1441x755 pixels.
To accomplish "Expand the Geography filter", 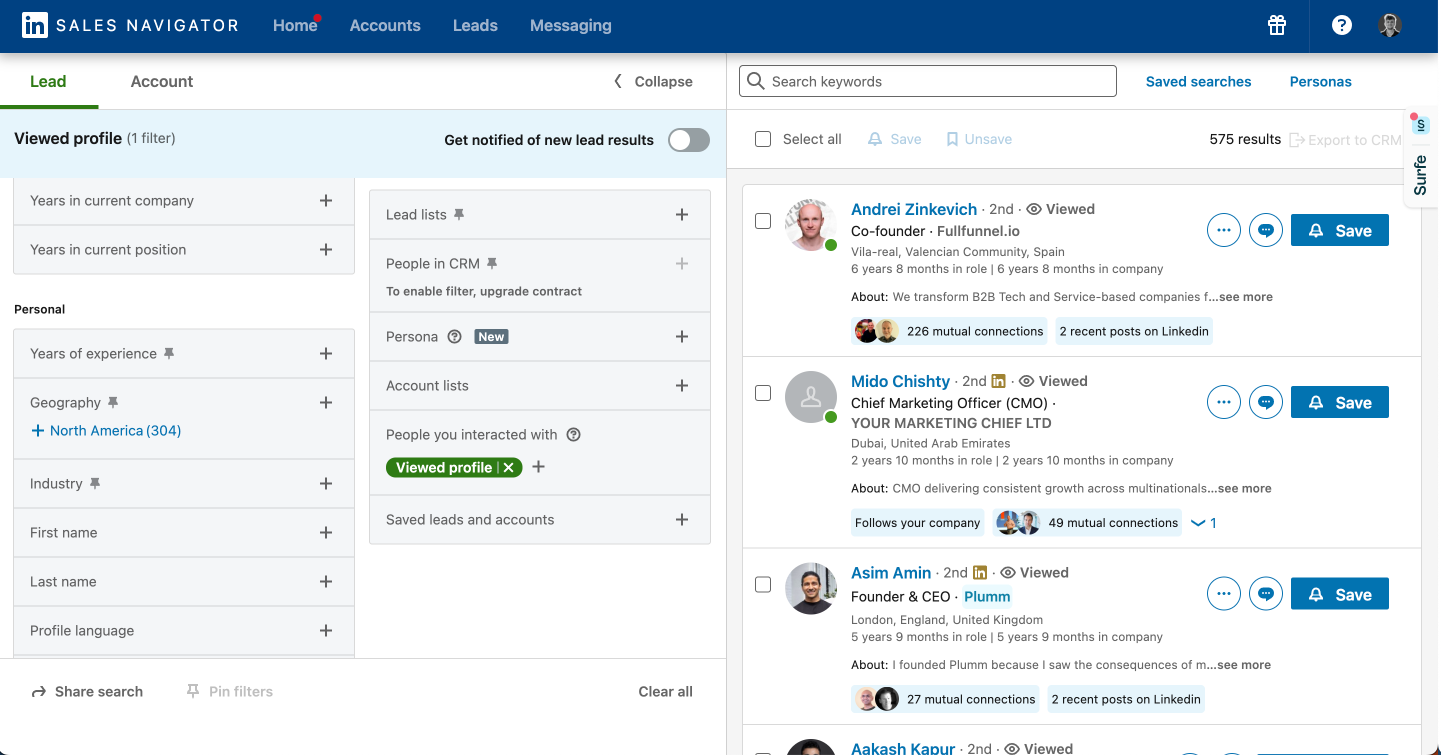I will pos(326,403).
